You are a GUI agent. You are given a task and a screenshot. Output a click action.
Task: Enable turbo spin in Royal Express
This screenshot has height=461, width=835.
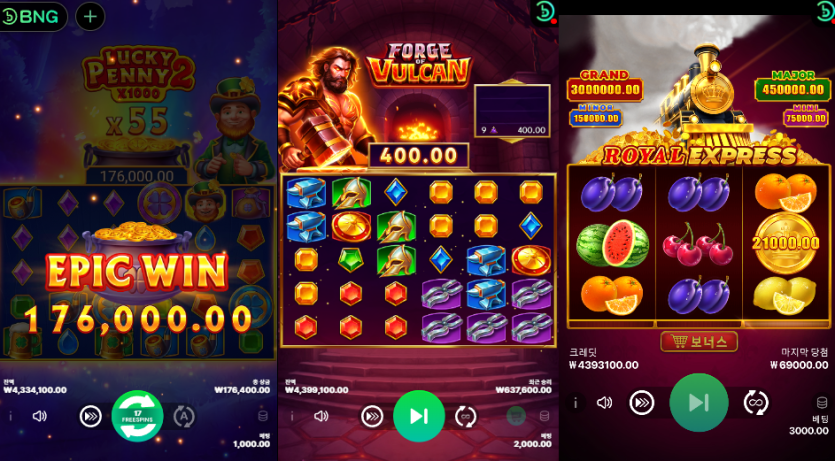coord(642,403)
